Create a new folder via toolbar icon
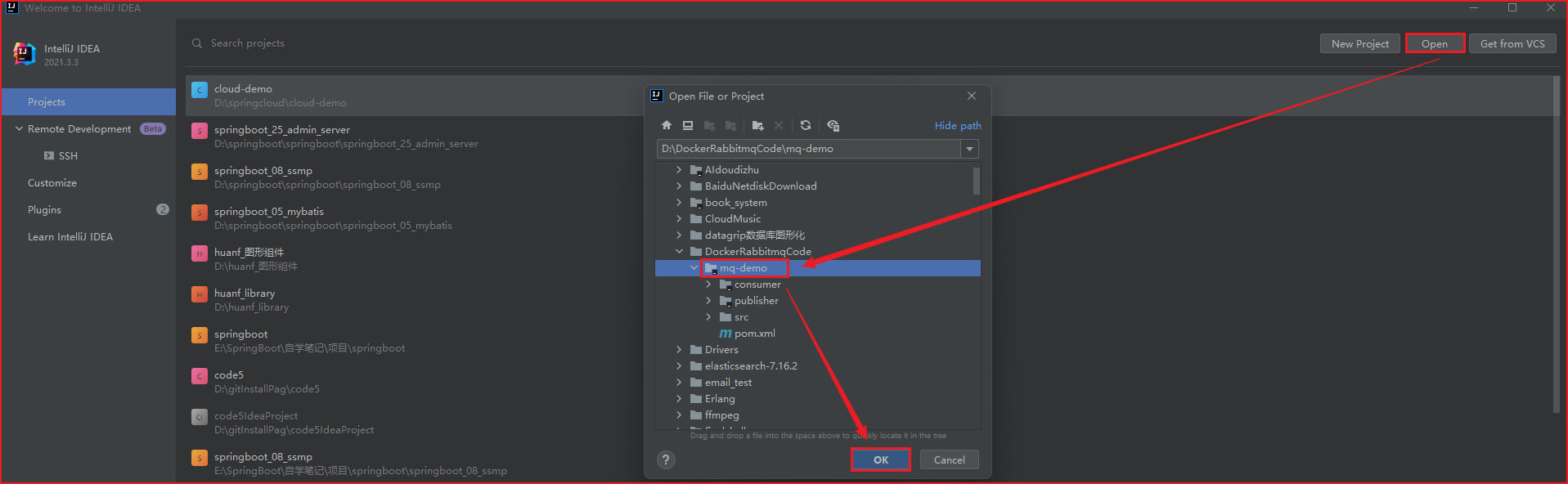The width and height of the screenshot is (1568, 484). [757, 125]
